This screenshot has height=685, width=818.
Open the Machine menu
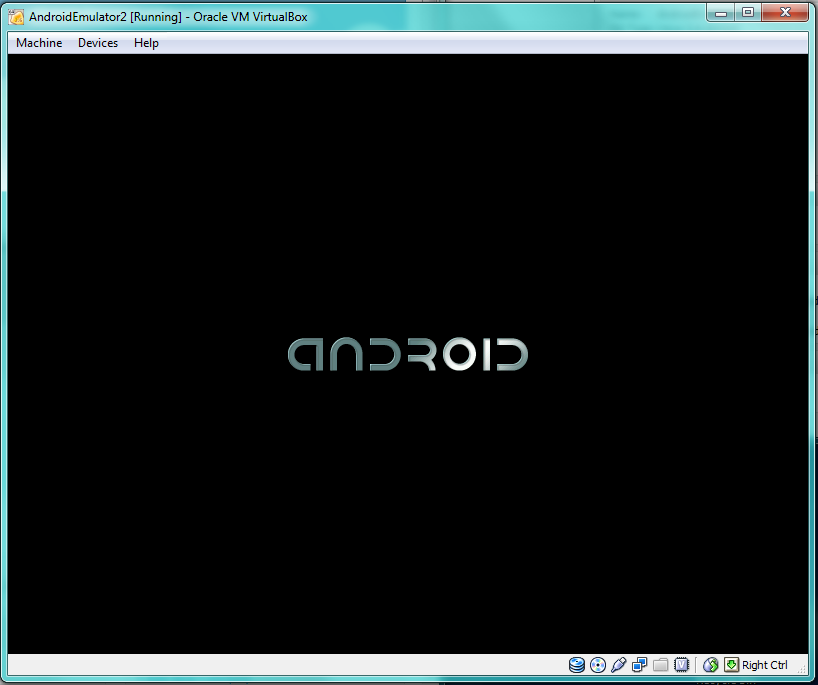coord(39,43)
